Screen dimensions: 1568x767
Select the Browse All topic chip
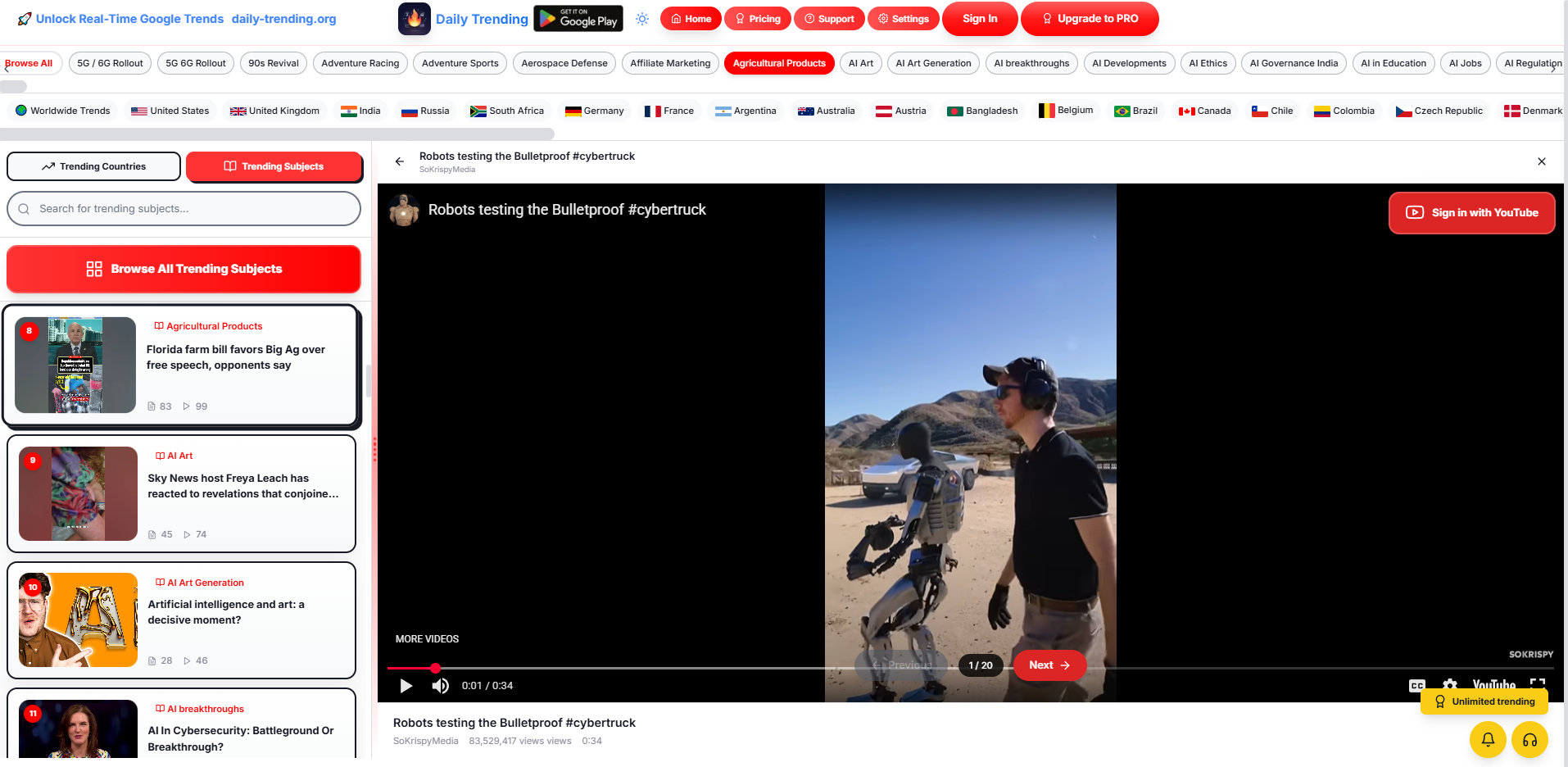tap(29, 63)
